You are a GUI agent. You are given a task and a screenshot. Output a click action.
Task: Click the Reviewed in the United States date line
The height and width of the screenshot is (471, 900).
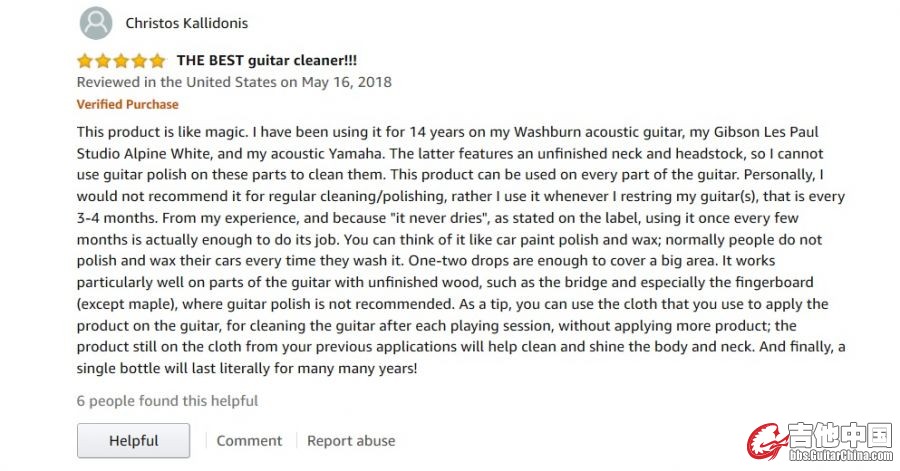coord(234,82)
